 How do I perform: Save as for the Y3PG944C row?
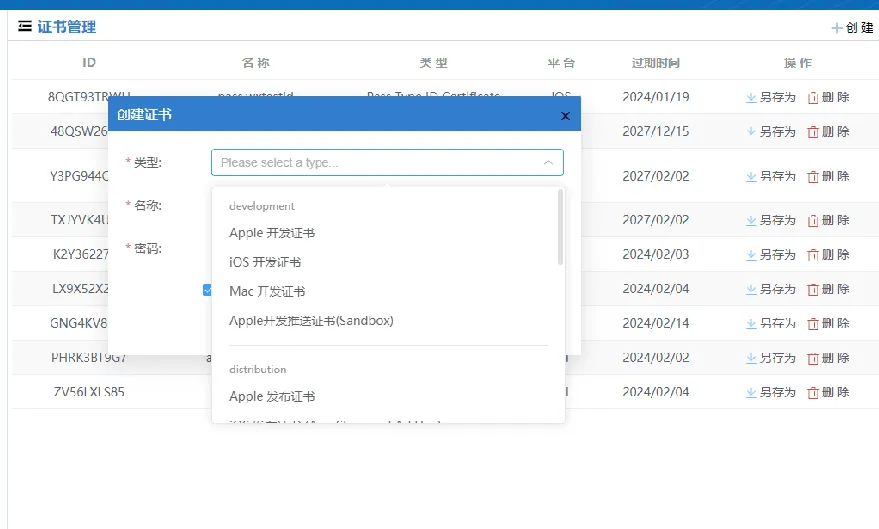coord(770,177)
